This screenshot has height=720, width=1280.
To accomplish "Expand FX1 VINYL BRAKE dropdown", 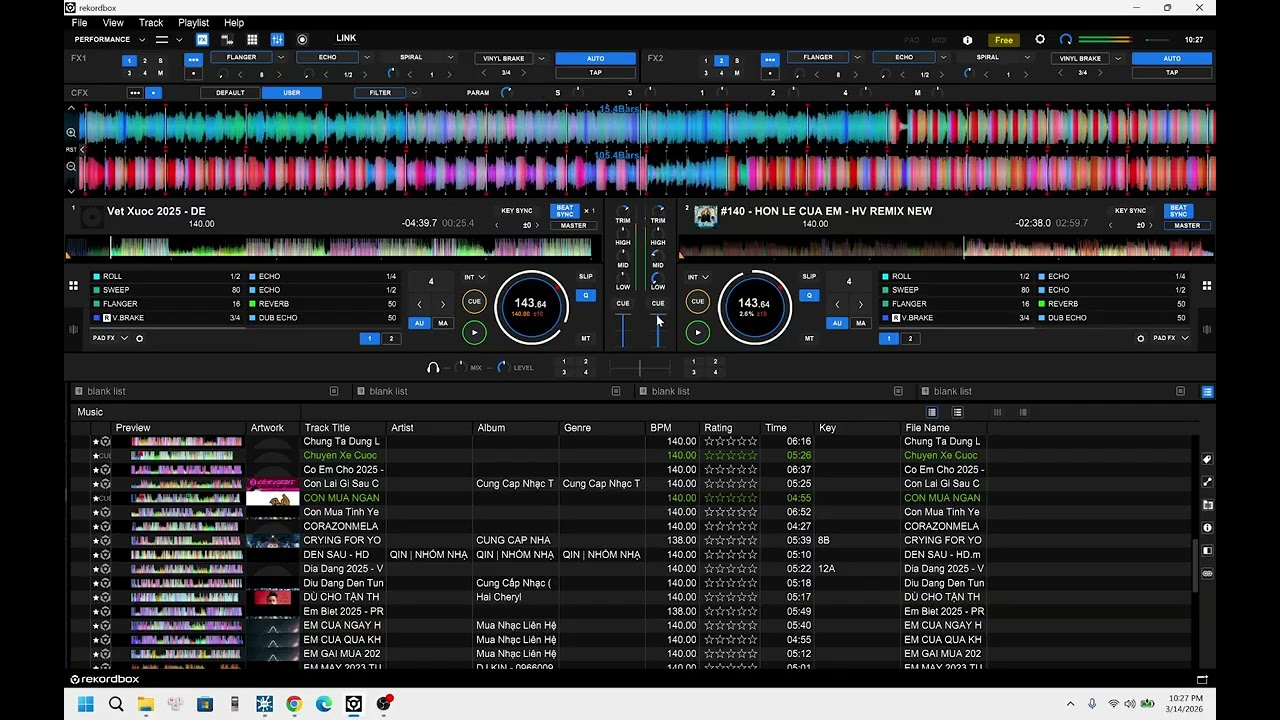I will (x=542, y=58).
